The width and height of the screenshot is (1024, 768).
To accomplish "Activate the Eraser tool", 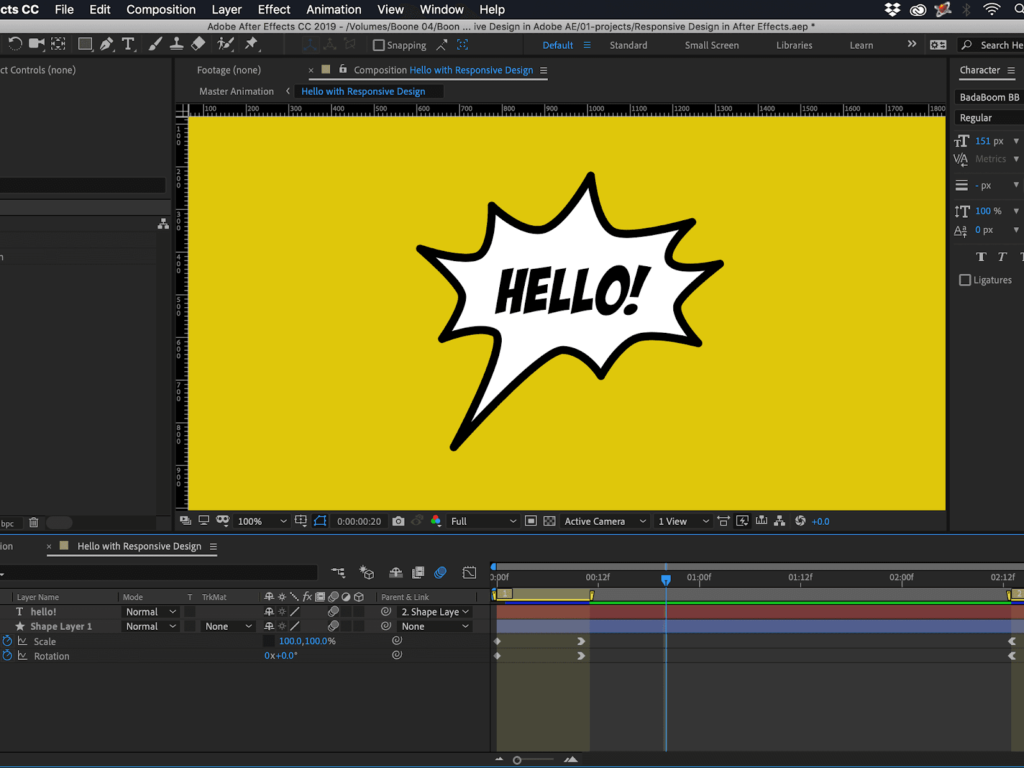I will pos(198,45).
